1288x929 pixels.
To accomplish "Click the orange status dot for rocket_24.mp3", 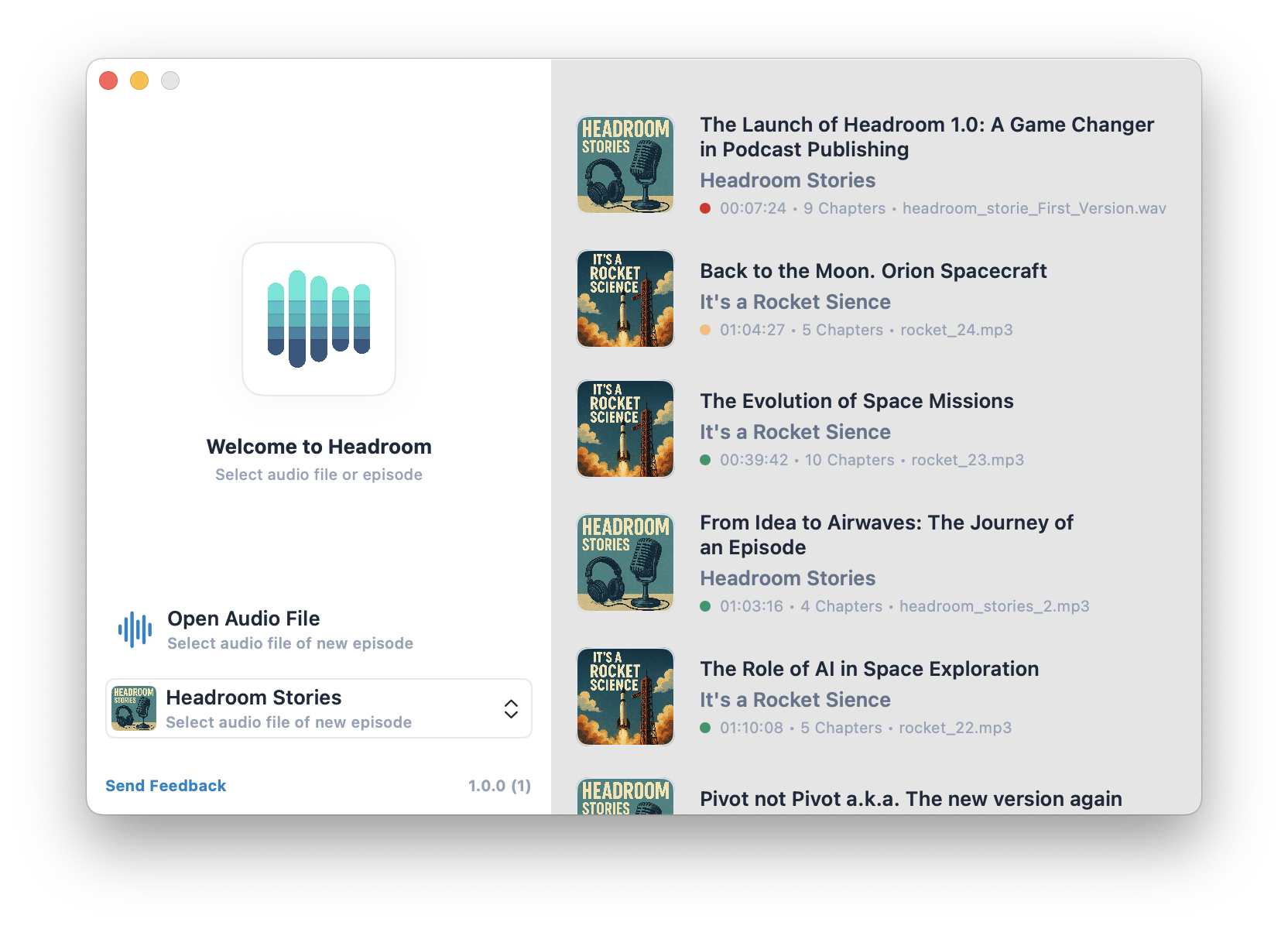I will [705, 330].
